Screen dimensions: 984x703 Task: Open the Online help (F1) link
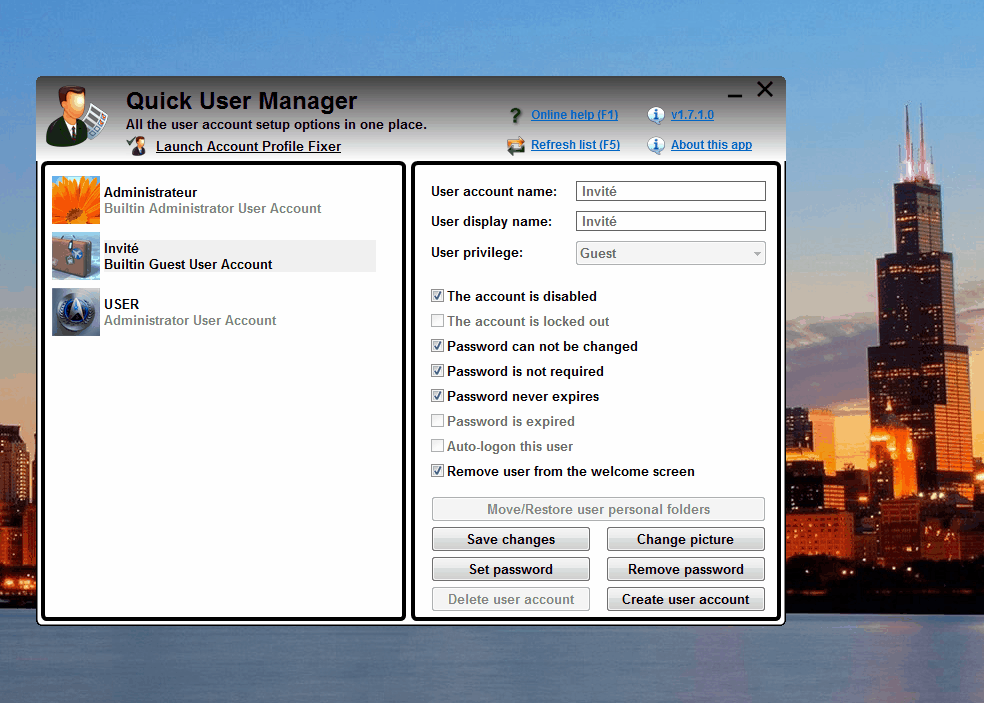(574, 114)
